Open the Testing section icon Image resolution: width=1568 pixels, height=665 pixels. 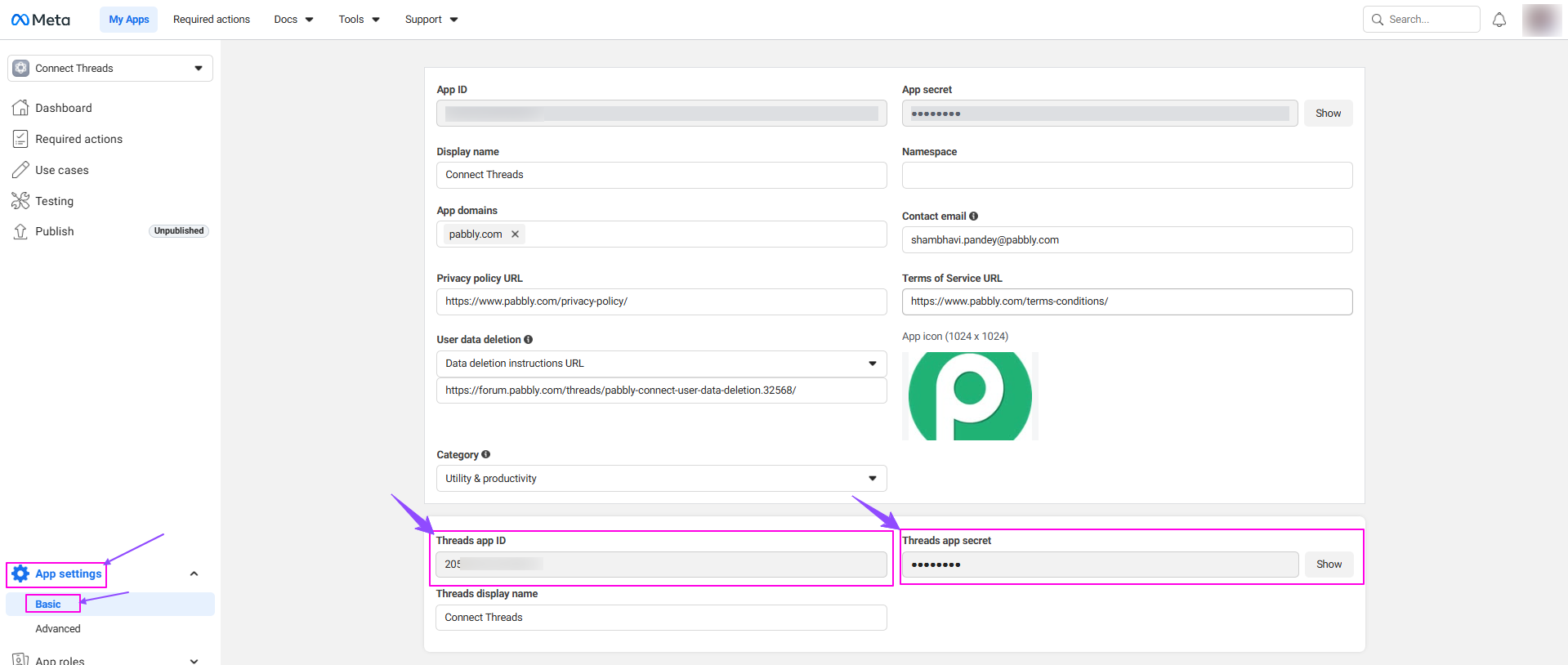[20, 201]
